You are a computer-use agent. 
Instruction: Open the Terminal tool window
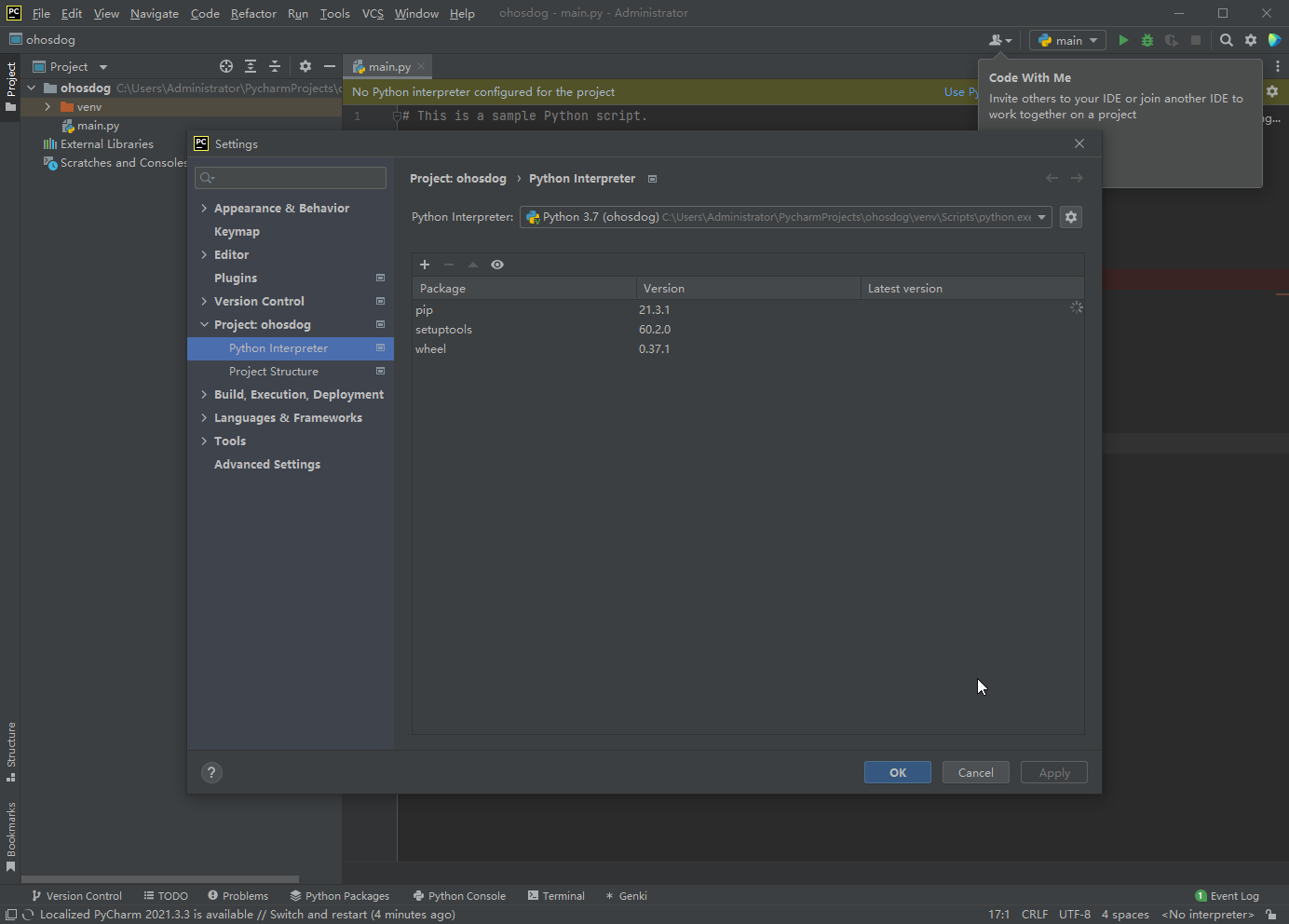[x=556, y=896]
